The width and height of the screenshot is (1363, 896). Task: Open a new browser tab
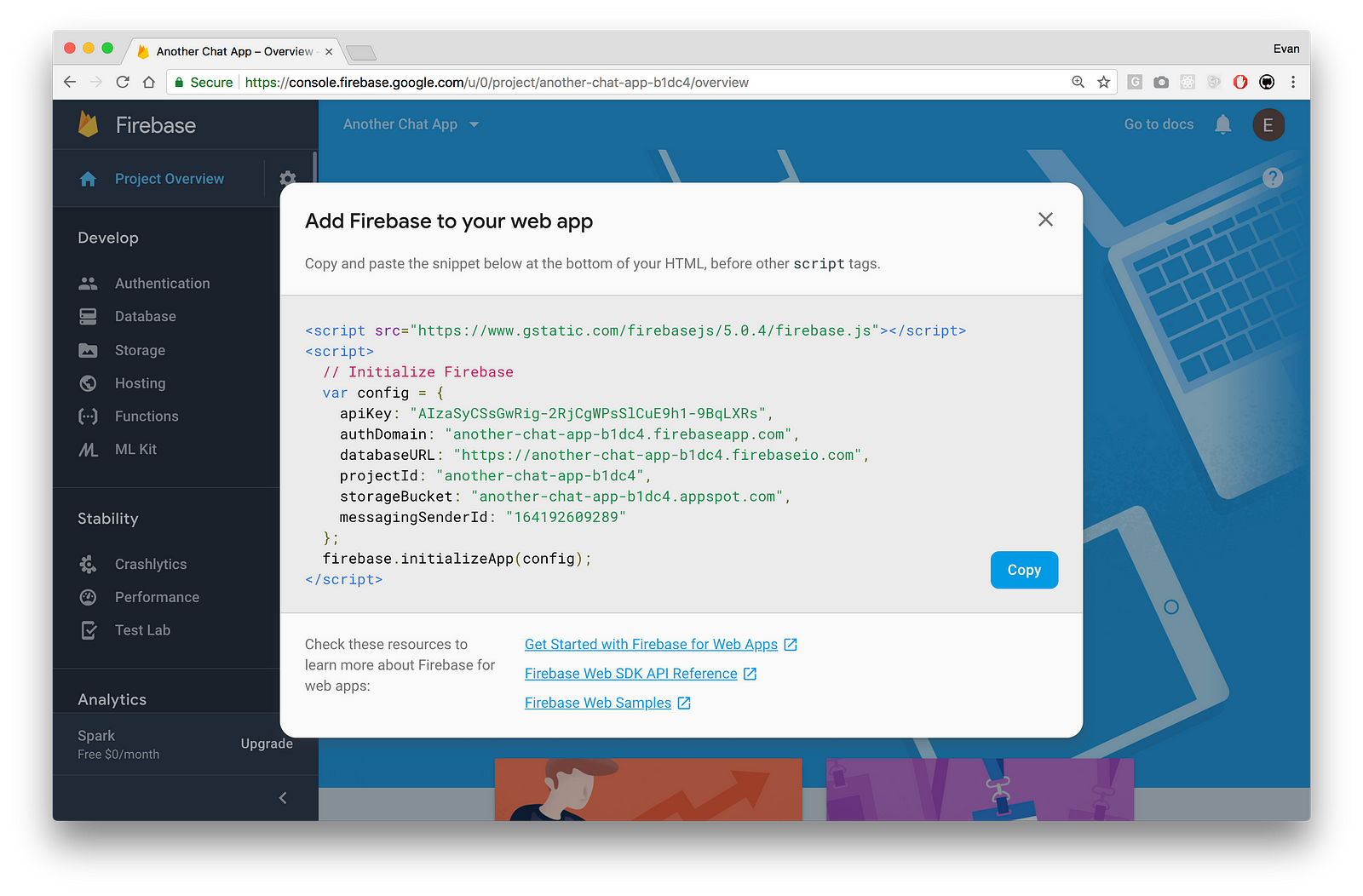[362, 53]
